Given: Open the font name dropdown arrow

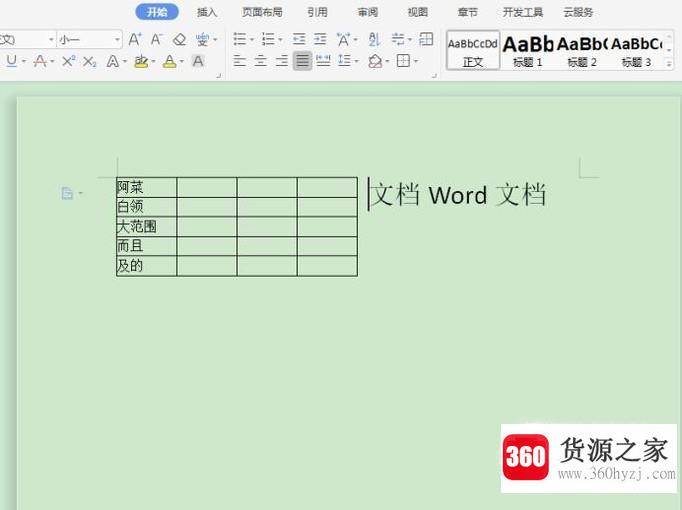Looking at the screenshot, I should point(51,40).
